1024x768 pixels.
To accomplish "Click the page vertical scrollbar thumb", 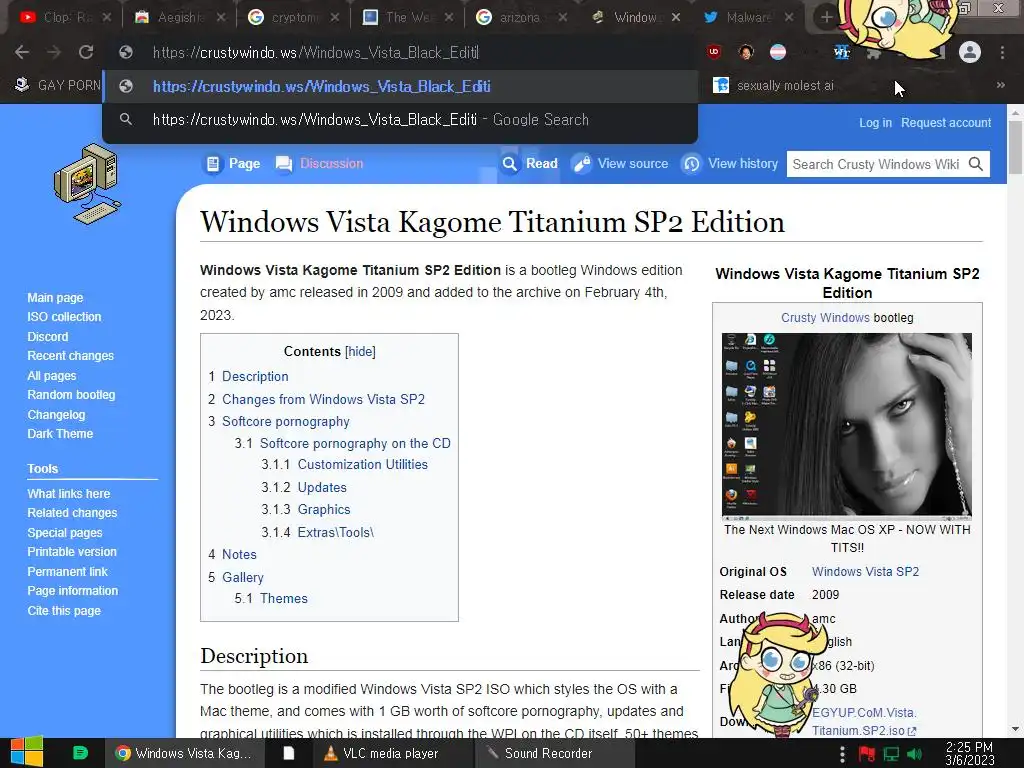I will pyautogui.click(x=1015, y=147).
